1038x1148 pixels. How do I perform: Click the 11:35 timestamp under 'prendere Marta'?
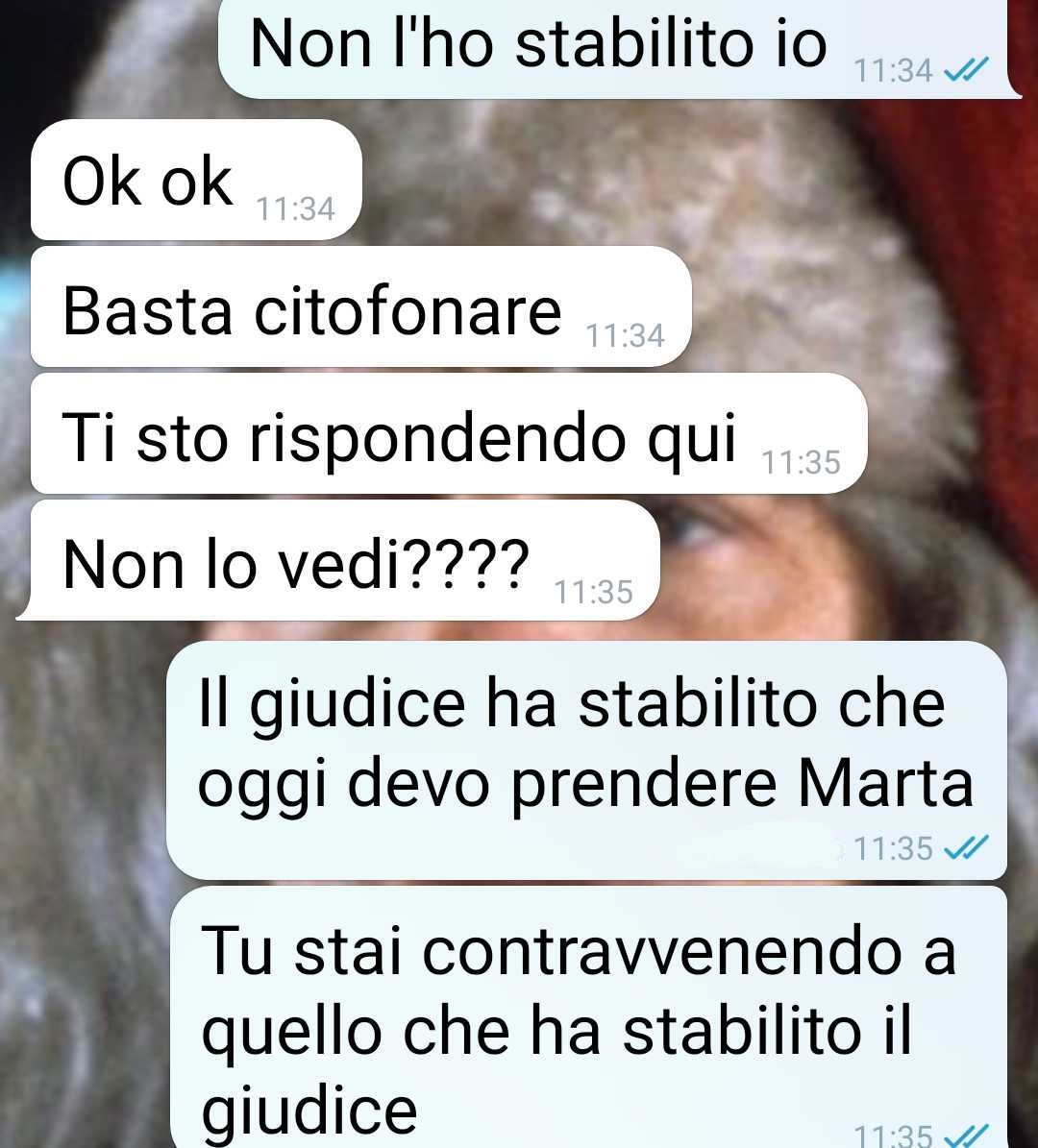coord(893,848)
